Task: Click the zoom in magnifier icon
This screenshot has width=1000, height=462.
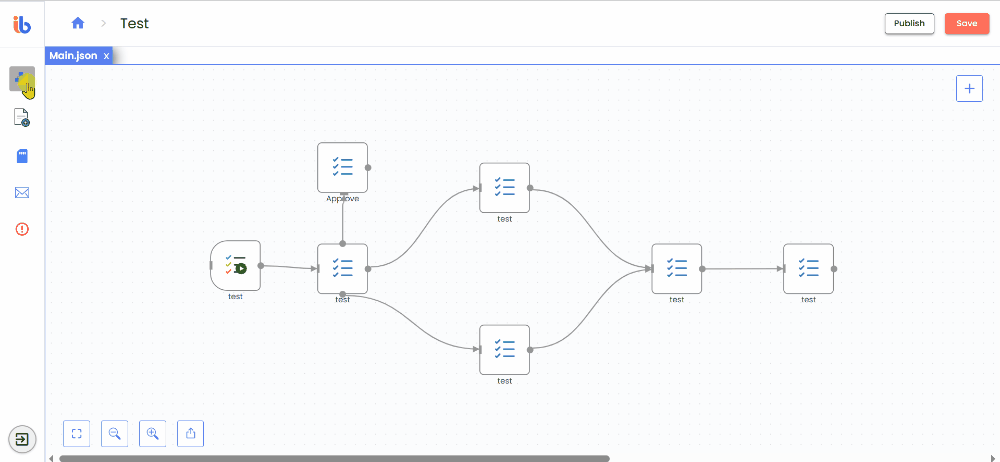Action: 152,434
